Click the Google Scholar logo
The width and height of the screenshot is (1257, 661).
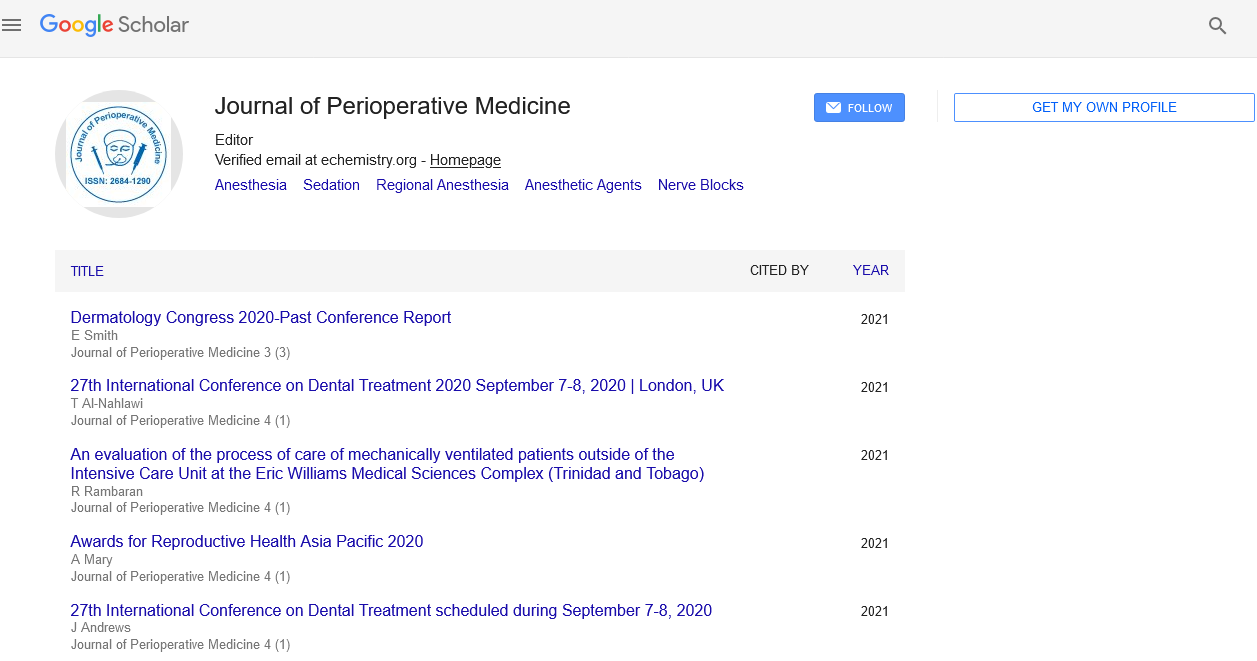coord(114,25)
